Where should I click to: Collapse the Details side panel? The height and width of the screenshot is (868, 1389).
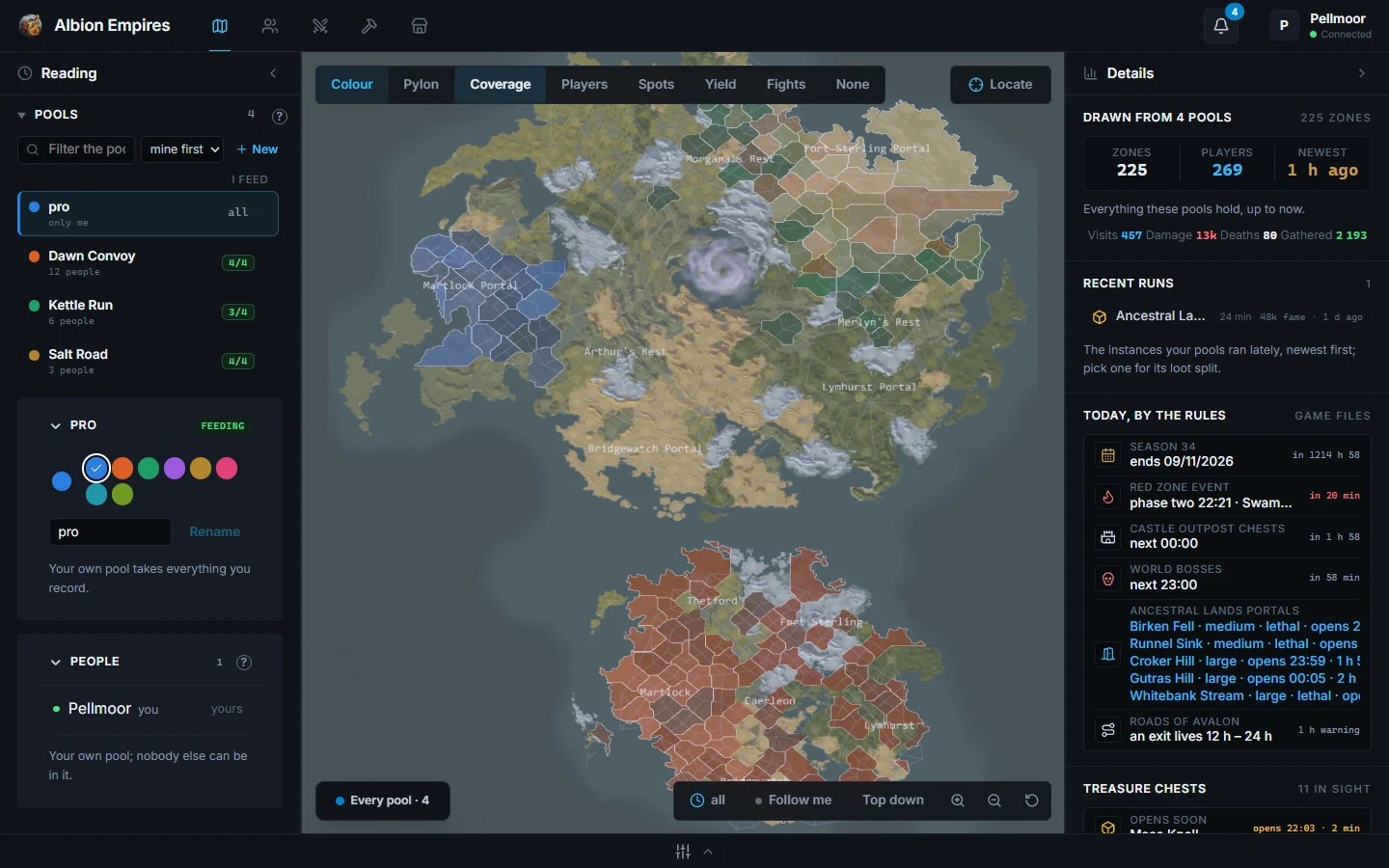click(x=1362, y=73)
